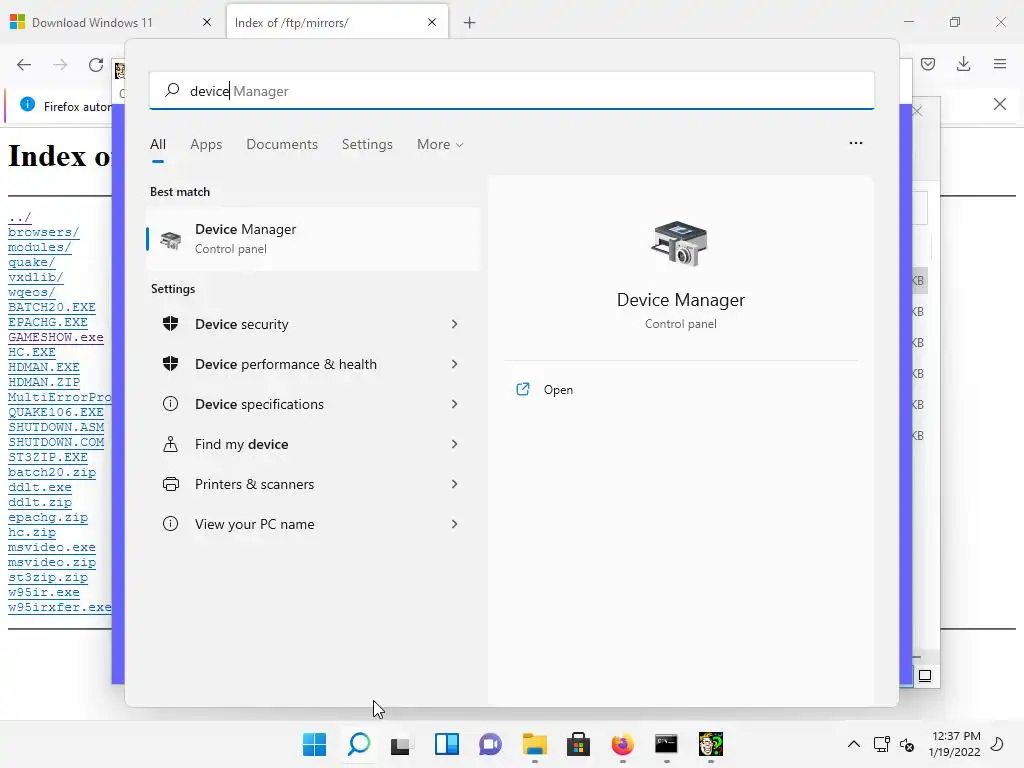Open Task View on taskbar
The image size is (1024, 768).
[x=402, y=744]
